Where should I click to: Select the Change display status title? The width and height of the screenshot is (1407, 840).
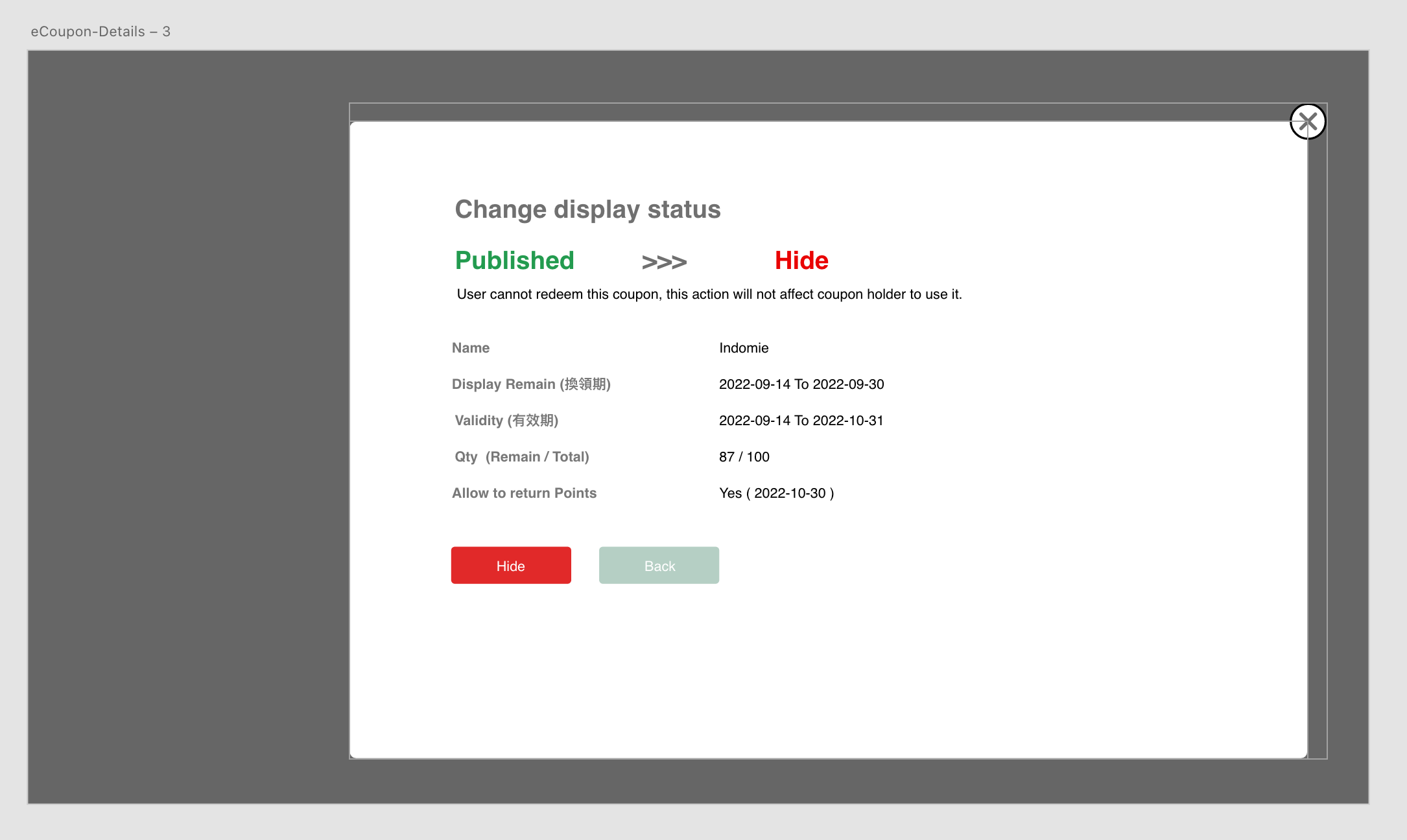pos(587,209)
